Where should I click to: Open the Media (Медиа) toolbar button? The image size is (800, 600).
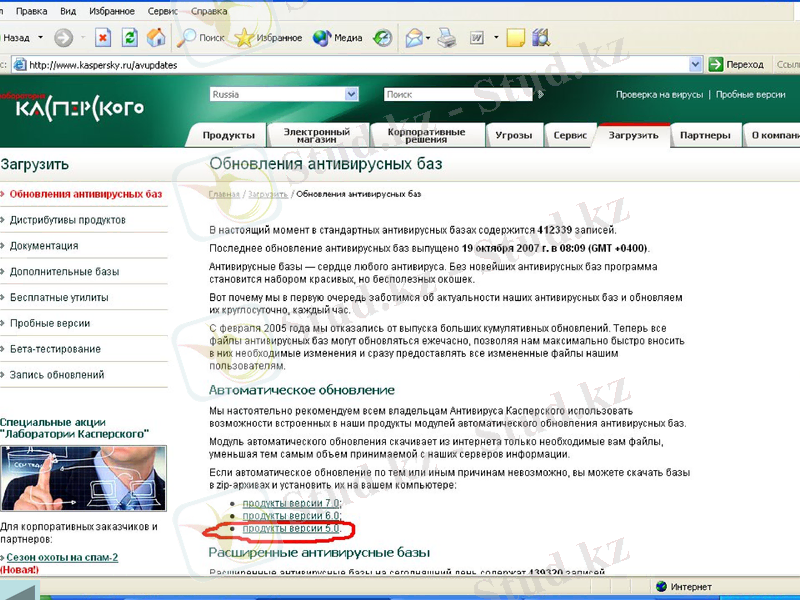pos(337,38)
